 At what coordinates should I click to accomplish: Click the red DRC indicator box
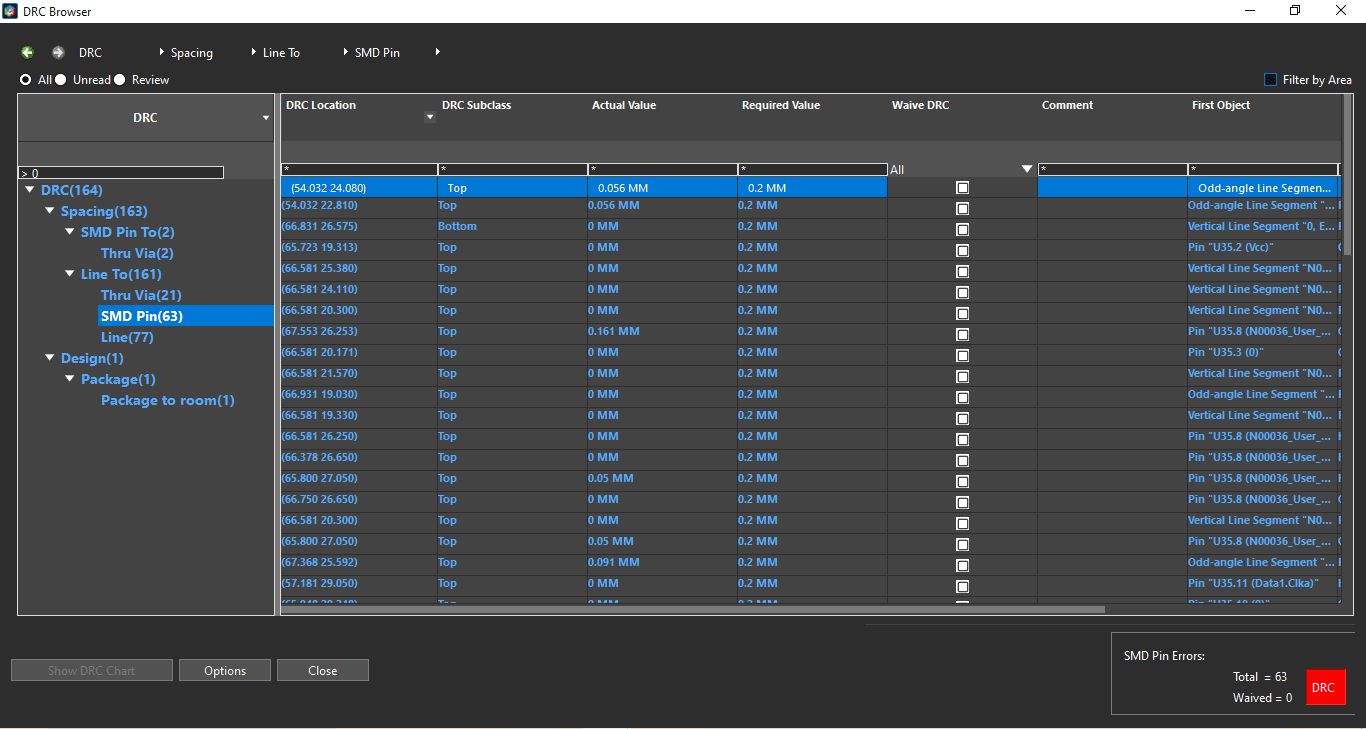(1326, 688)
